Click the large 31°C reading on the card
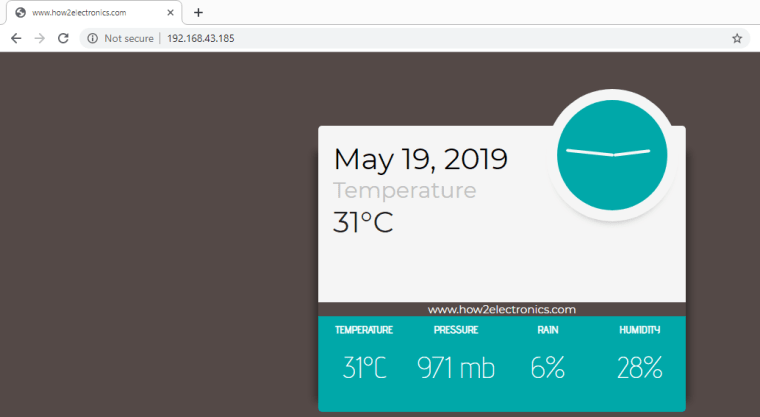The height and width of the screenshot is (417, 760). [x=363, y=223]
